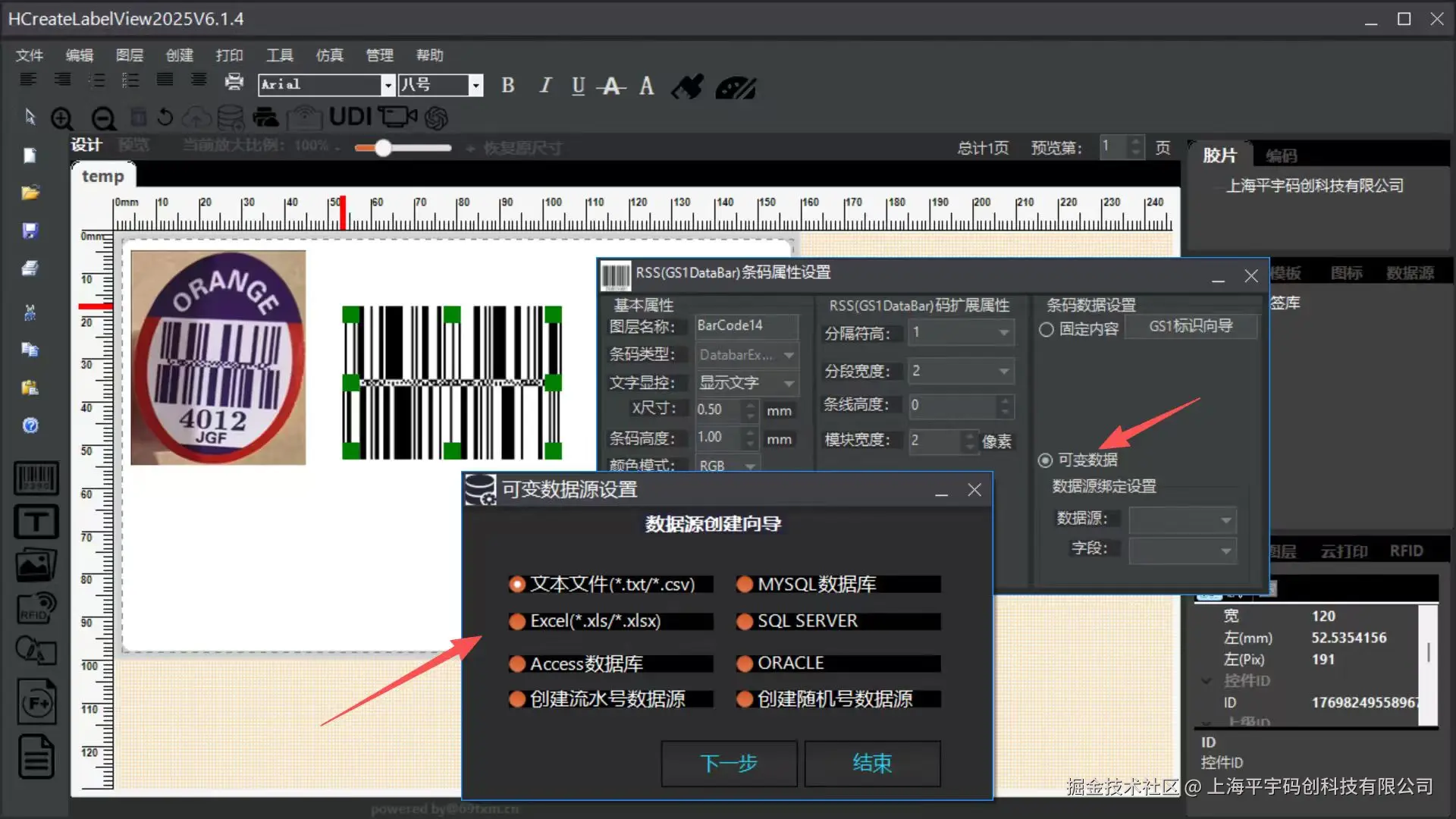The image size is (1456, 819).
Task: Click the printer icon in toolbar
Action: (x=234, y=82)
